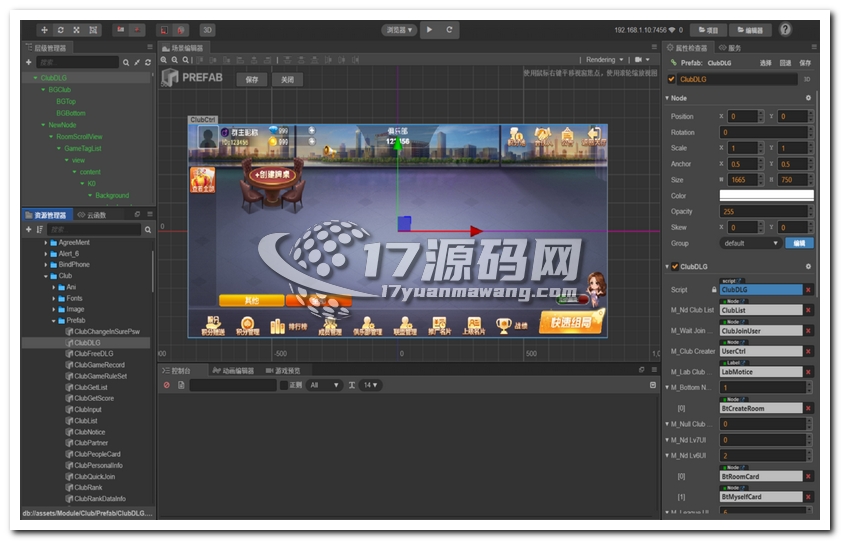Click the console font size icon

[352, 385]
